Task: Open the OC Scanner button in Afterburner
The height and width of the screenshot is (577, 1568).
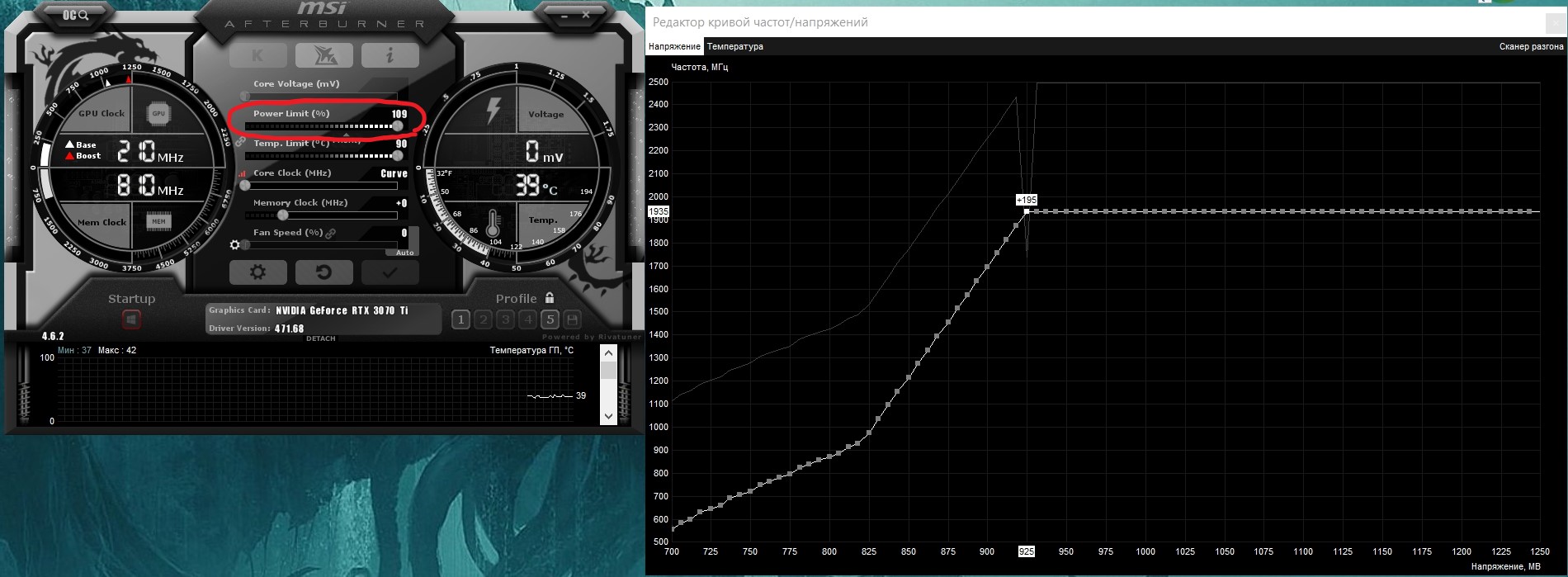Action: [x=75, y=15]
